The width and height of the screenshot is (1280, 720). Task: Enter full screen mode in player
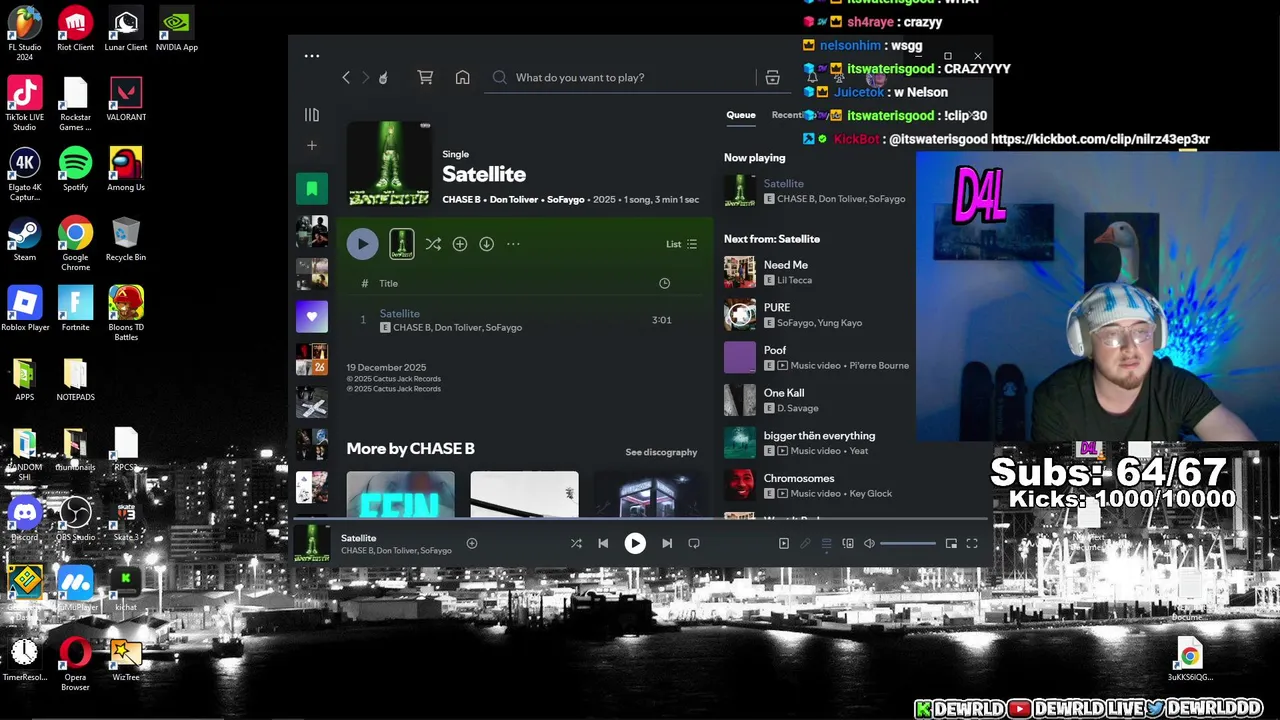972,544
